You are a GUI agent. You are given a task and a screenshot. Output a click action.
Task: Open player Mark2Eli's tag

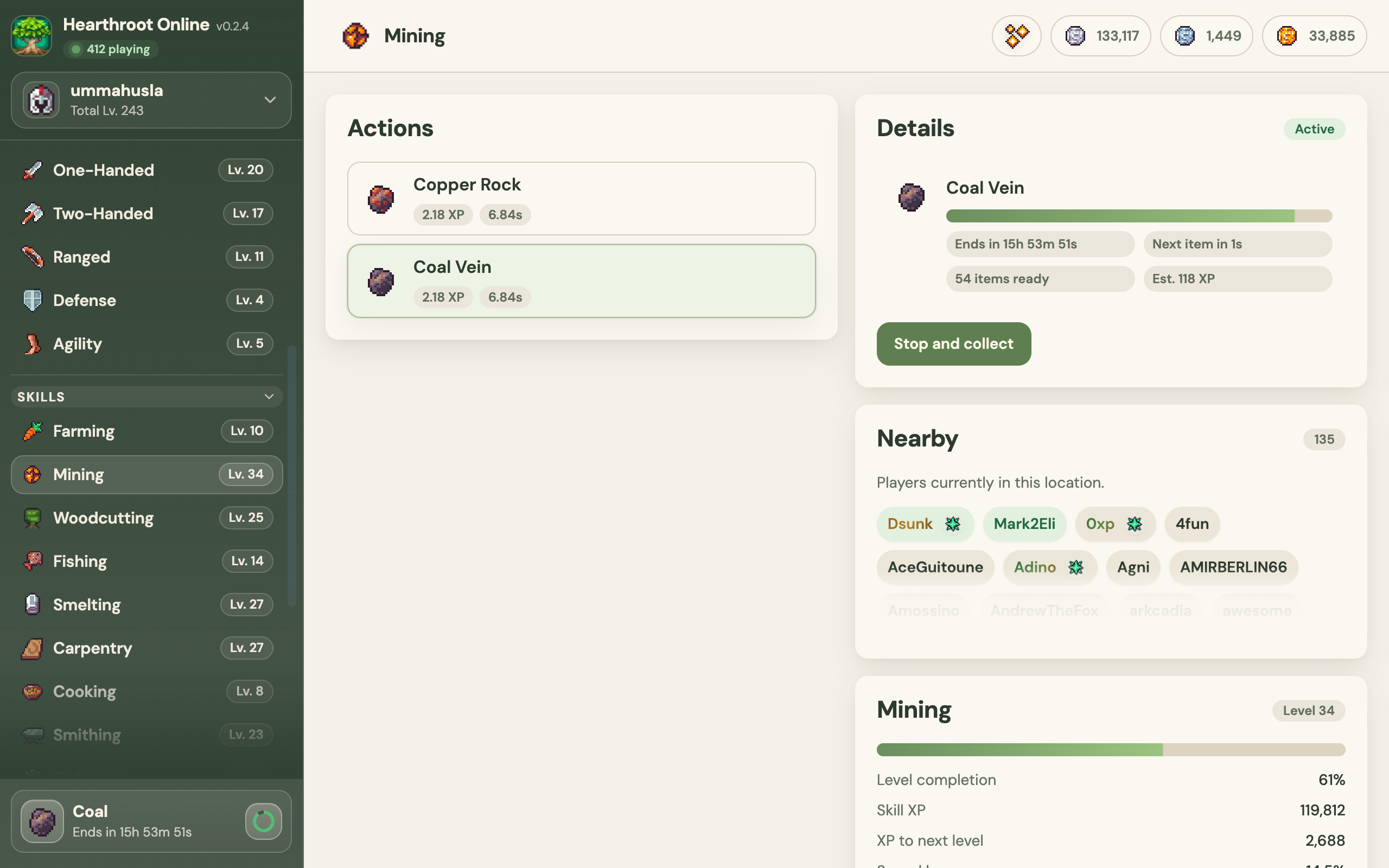point(1024,524)
